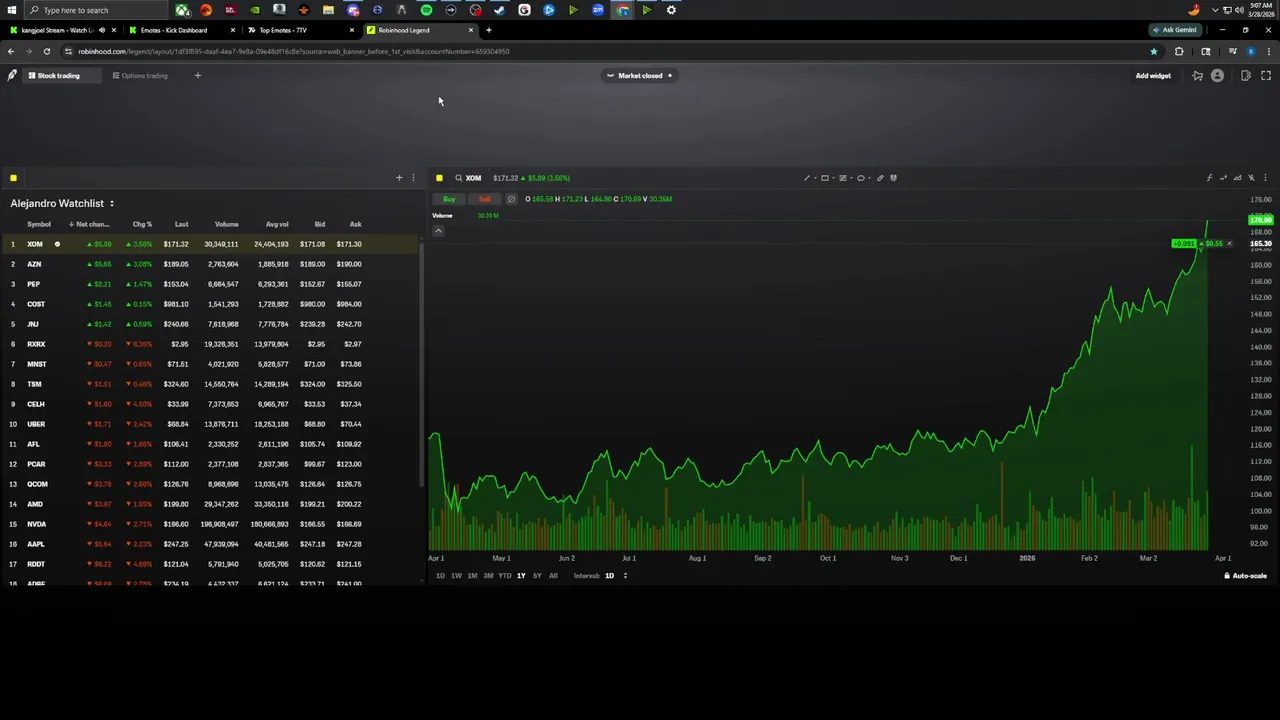Select the COST symbol in watchlist
This screenshot has width=1280, height=720.
pos(36,304)
